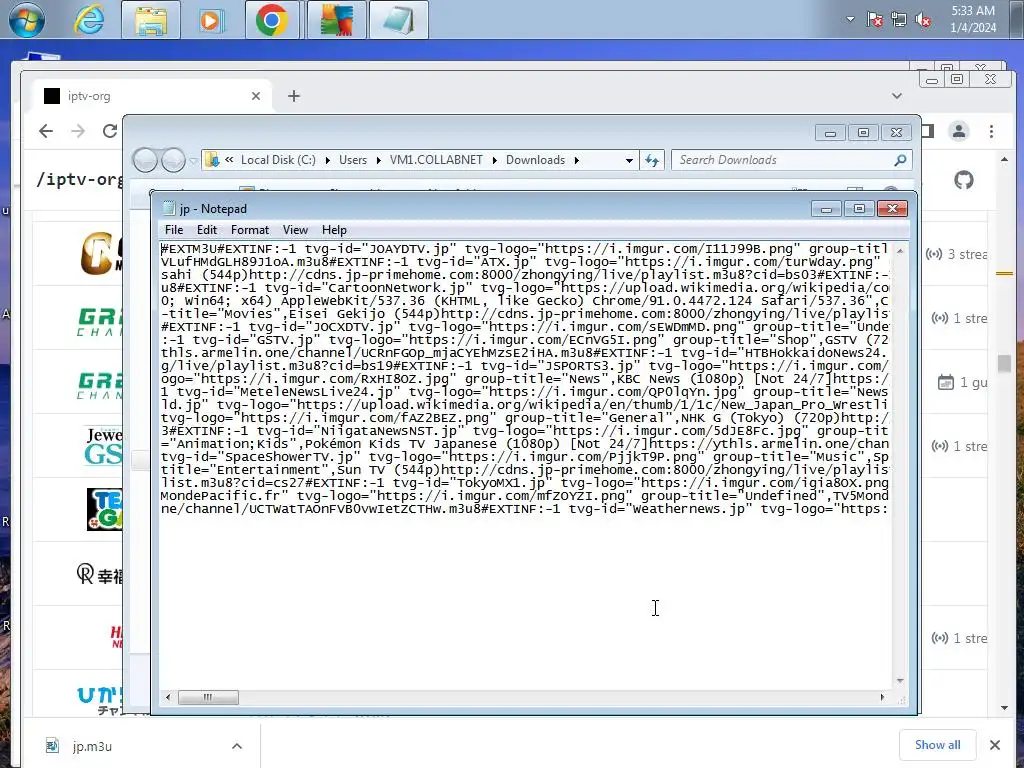1024x768 pixels.
Task: Click the Jewe GS channel logo
Action: click(x=103, y=446)
